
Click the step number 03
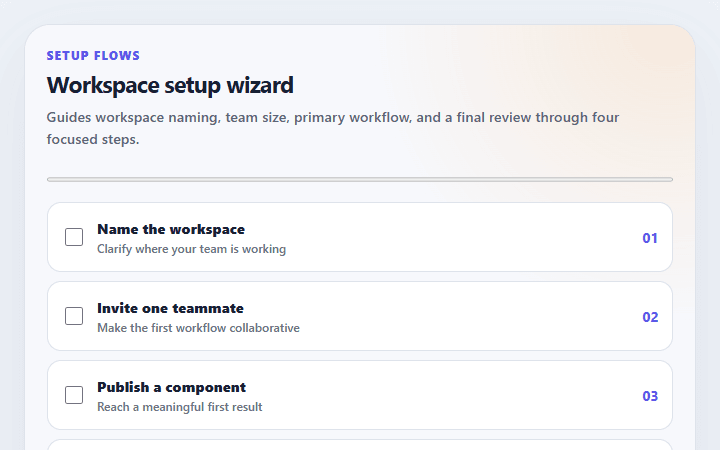[x=650, y=396]
